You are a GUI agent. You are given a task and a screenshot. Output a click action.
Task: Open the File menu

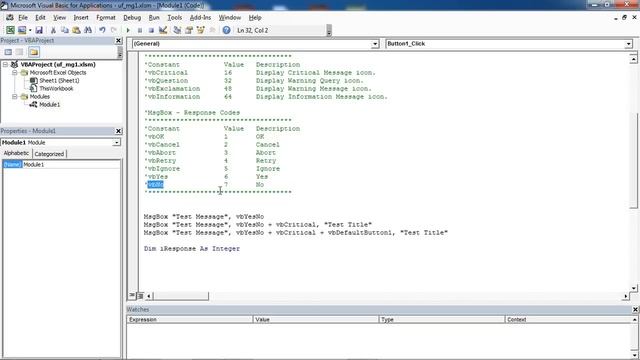coord(23,18)
